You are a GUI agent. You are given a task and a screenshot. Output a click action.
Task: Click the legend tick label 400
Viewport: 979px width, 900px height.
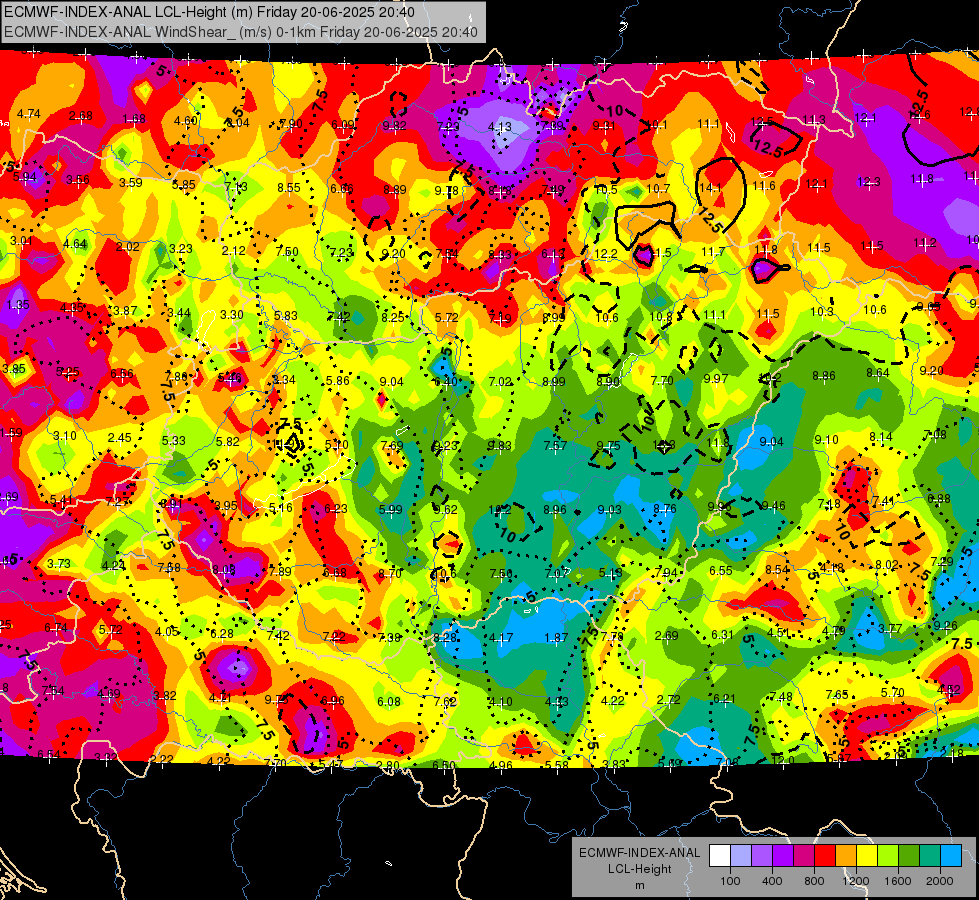772,881
